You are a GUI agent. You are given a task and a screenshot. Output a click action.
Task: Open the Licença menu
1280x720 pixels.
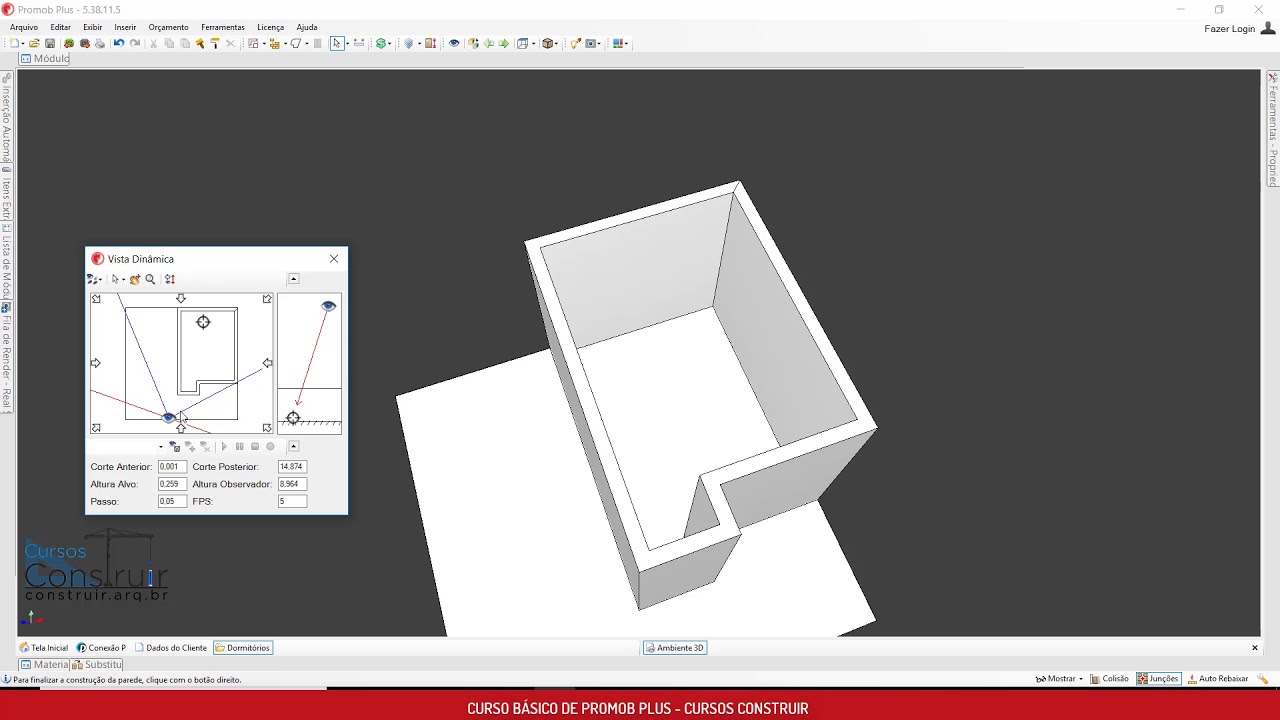[270, 27]
